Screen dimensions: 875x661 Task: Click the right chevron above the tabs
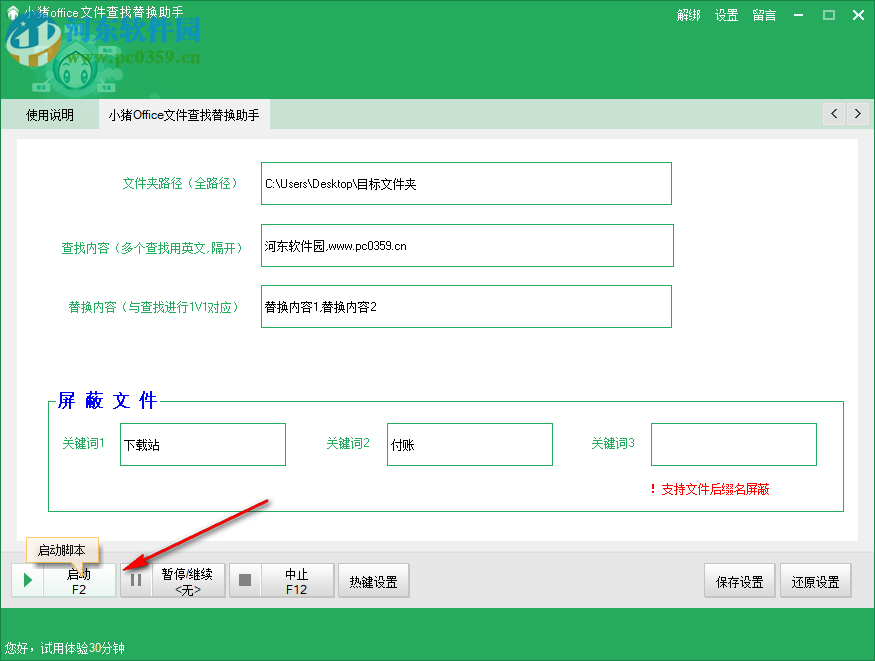coord(858,114)
